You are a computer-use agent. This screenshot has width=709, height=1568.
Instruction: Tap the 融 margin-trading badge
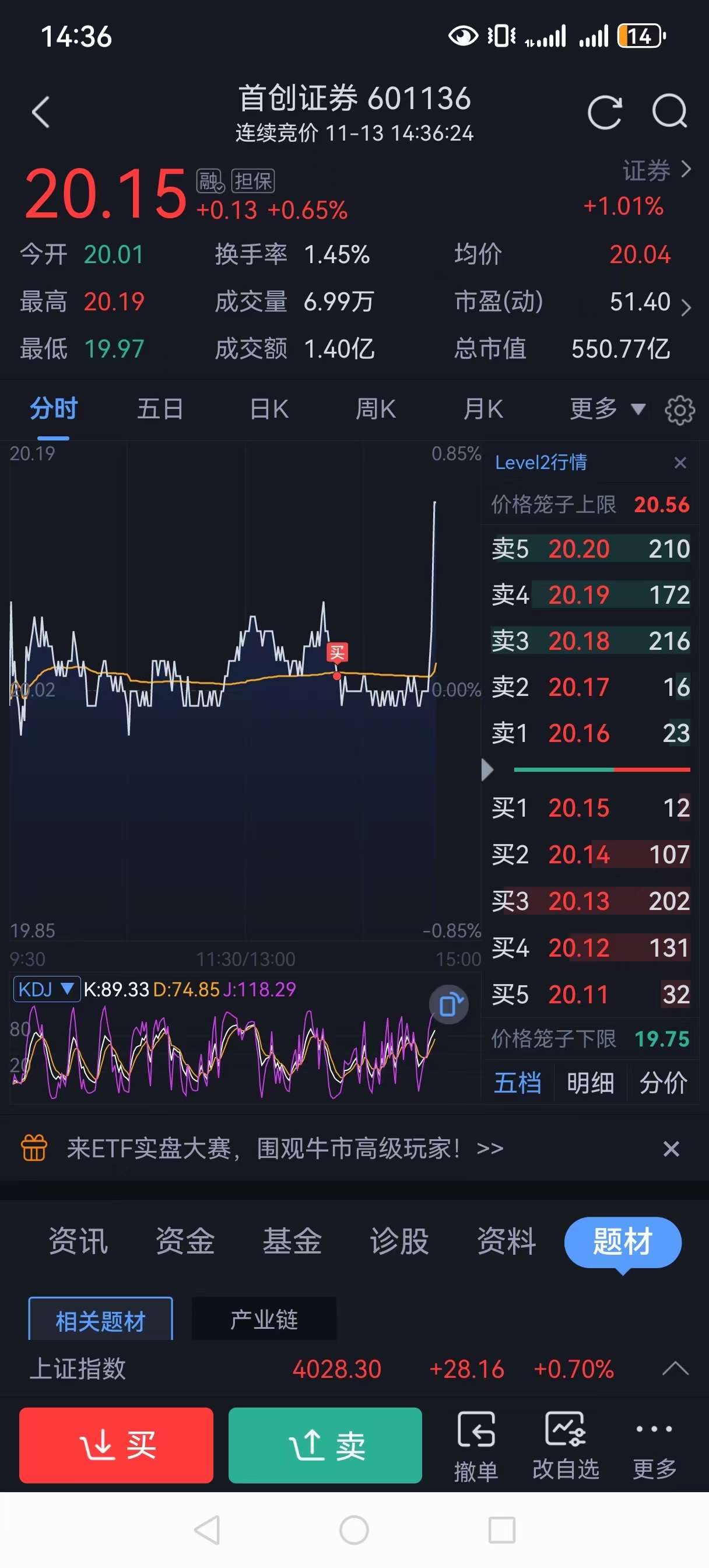[x=210, y=181]
